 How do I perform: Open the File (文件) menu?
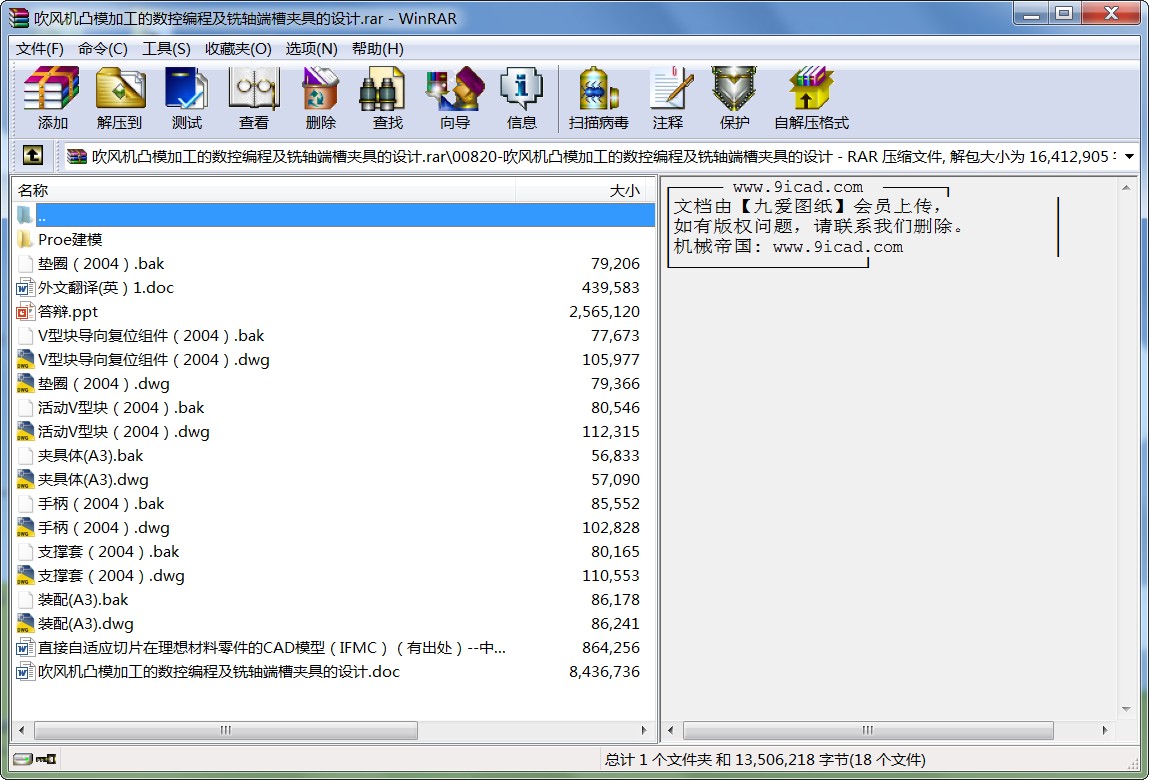pos(40,49)
